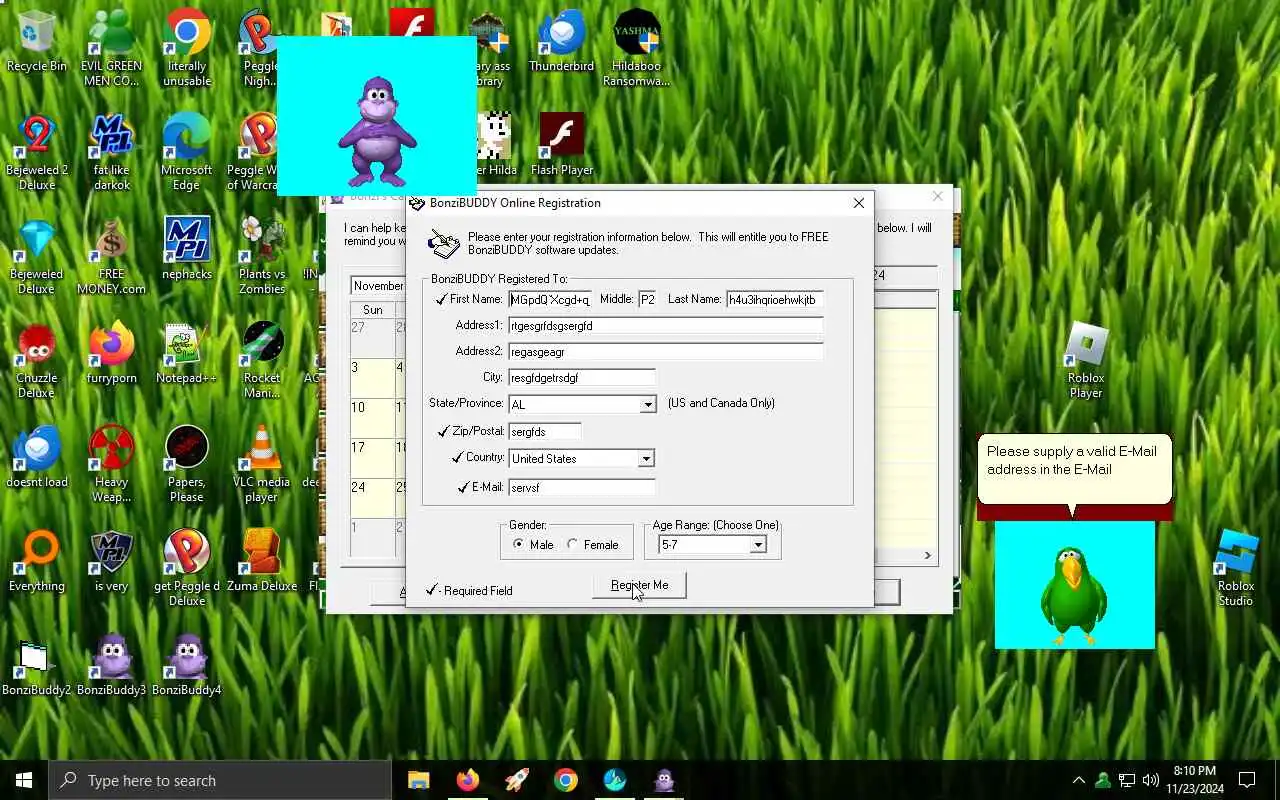1280x800 pixels.
Task: Open the Recycle Bin desktop icon
Action: pyautogui.click(x=37, y=42)
